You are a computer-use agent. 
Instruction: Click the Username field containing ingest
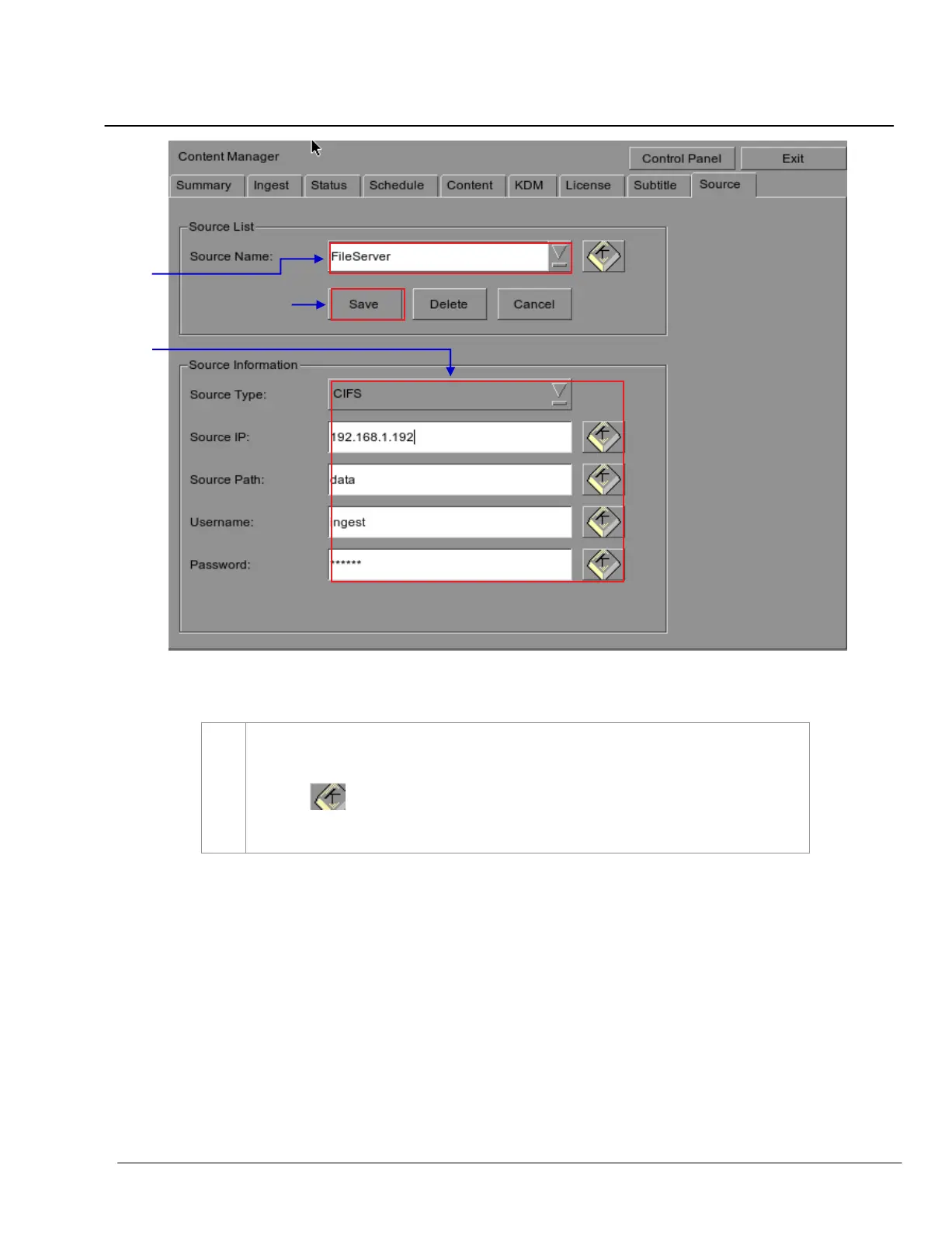(450, 522)
